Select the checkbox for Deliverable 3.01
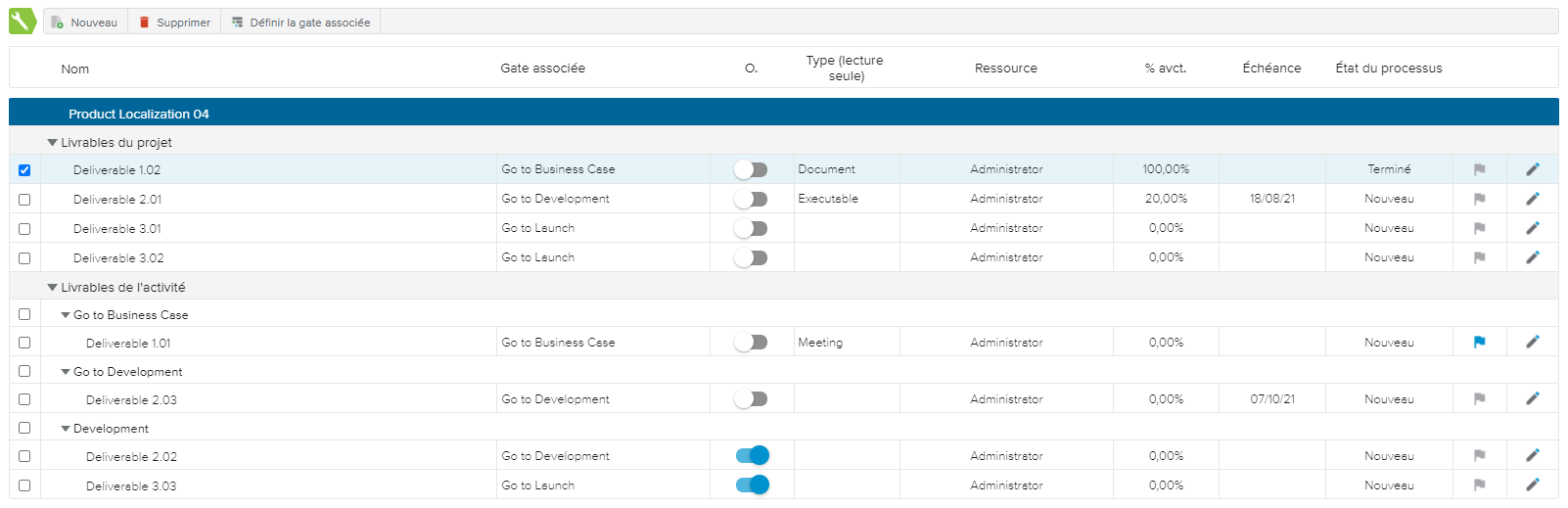 24,229
